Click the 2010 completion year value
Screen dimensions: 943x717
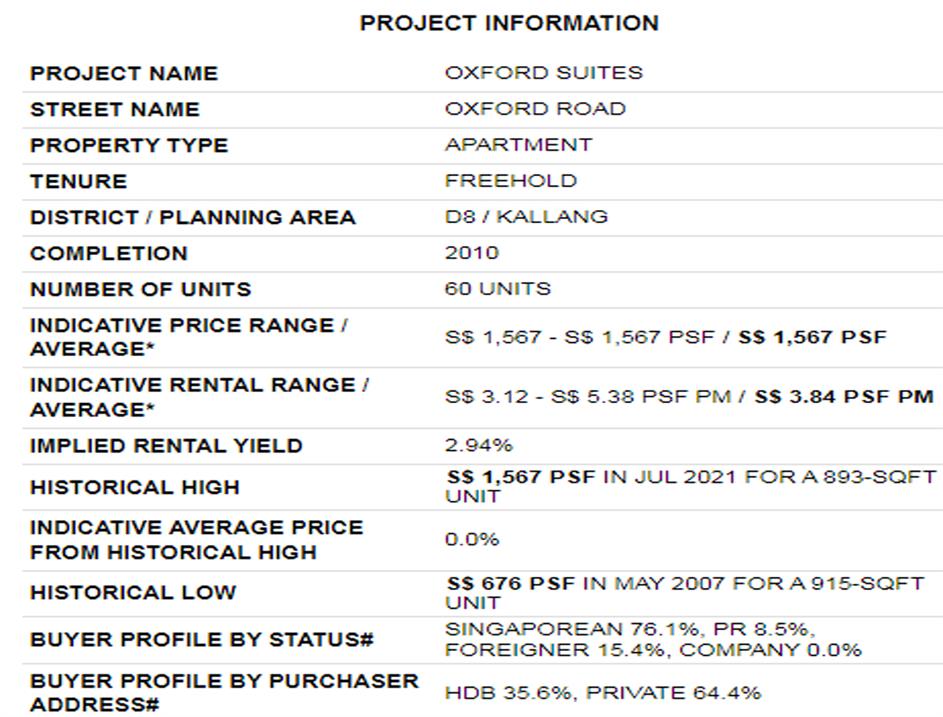(471, 253)
